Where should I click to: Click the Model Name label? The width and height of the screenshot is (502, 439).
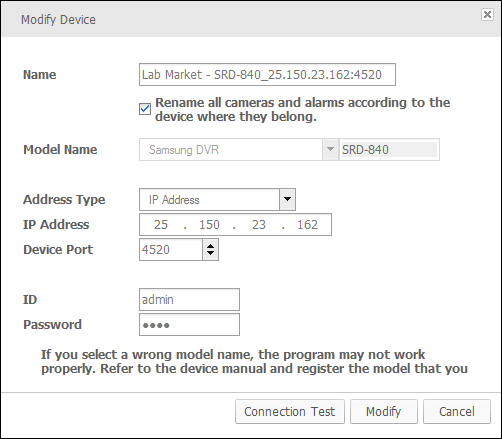pos(60,150)
